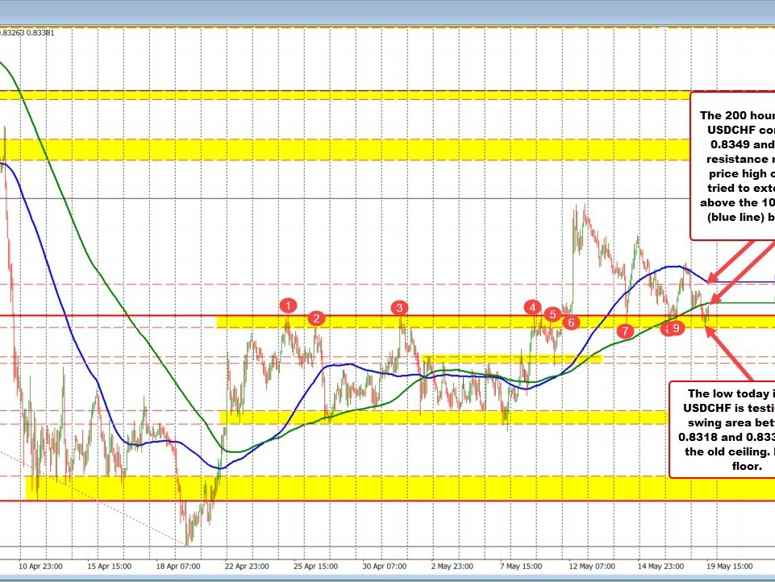
Task: Click the '14 May 23:00' date label
Action: (x=660, y=566)
